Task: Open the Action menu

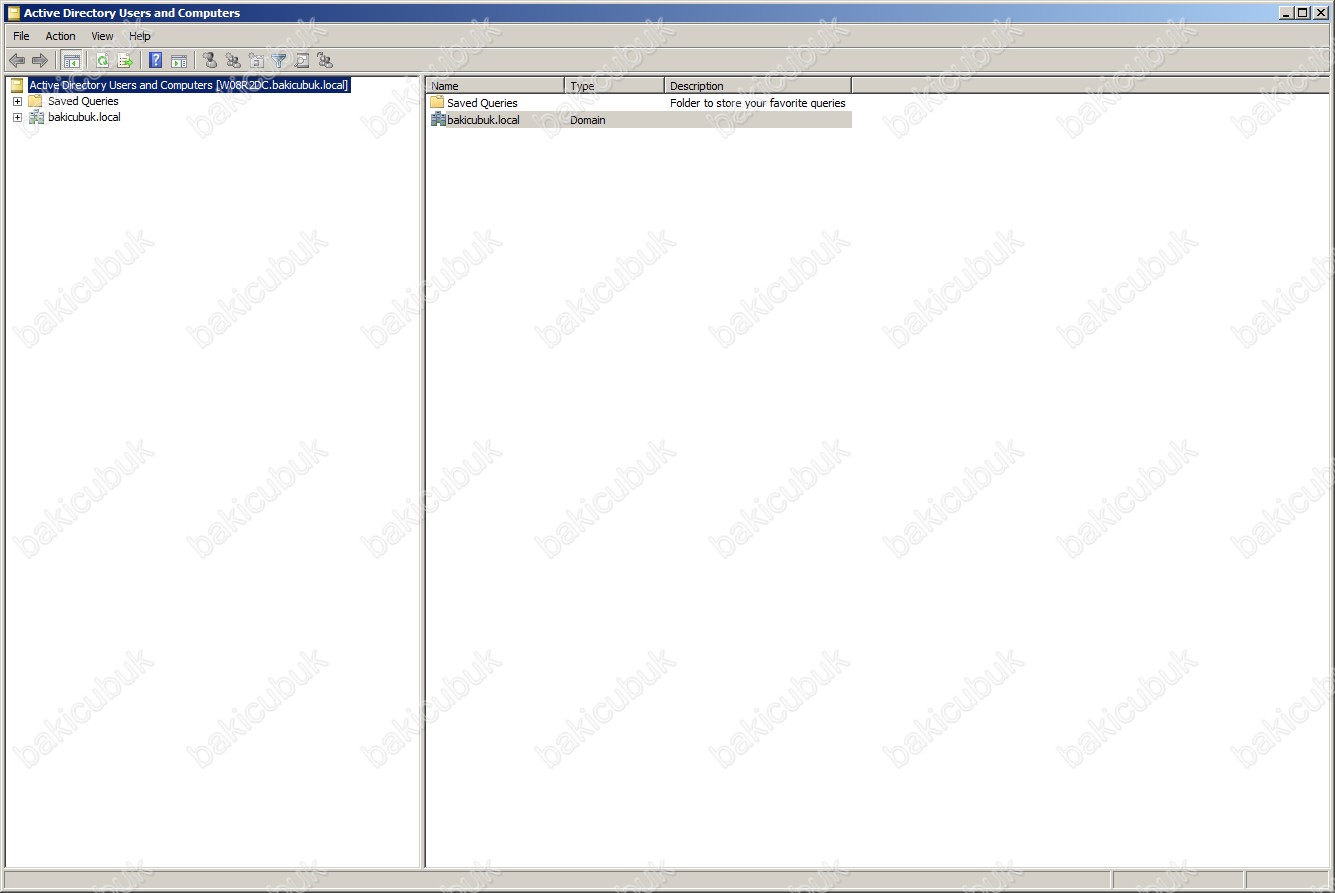Action: point(61,36)
